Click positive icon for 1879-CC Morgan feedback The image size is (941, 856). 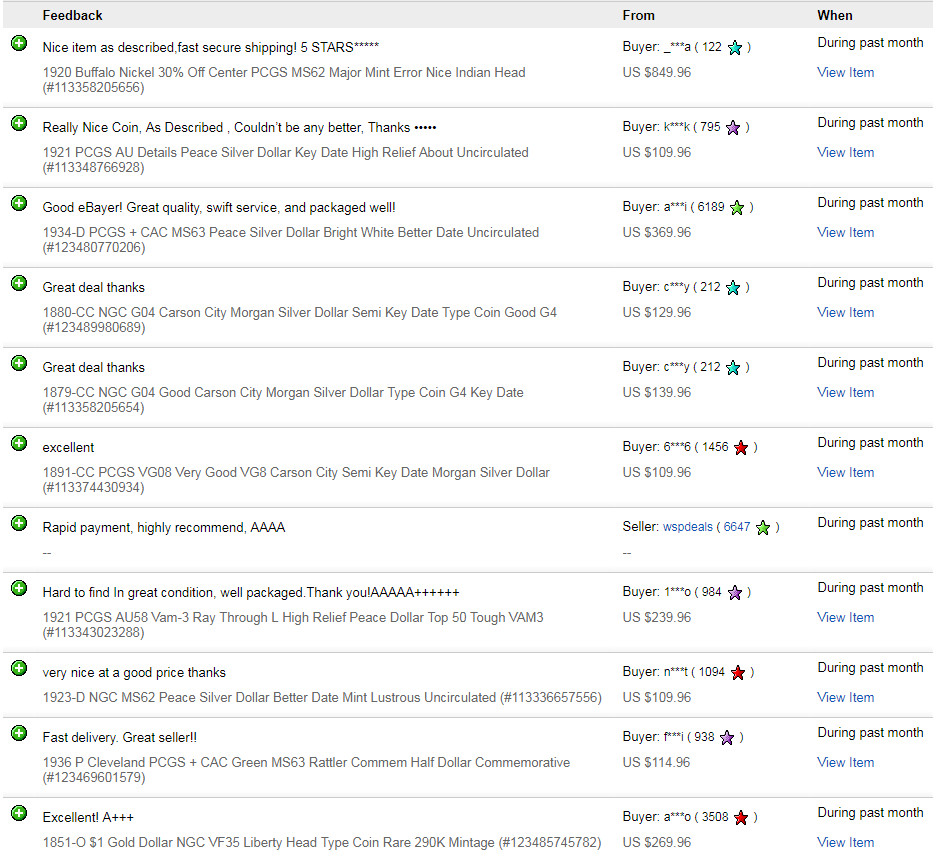19,363
